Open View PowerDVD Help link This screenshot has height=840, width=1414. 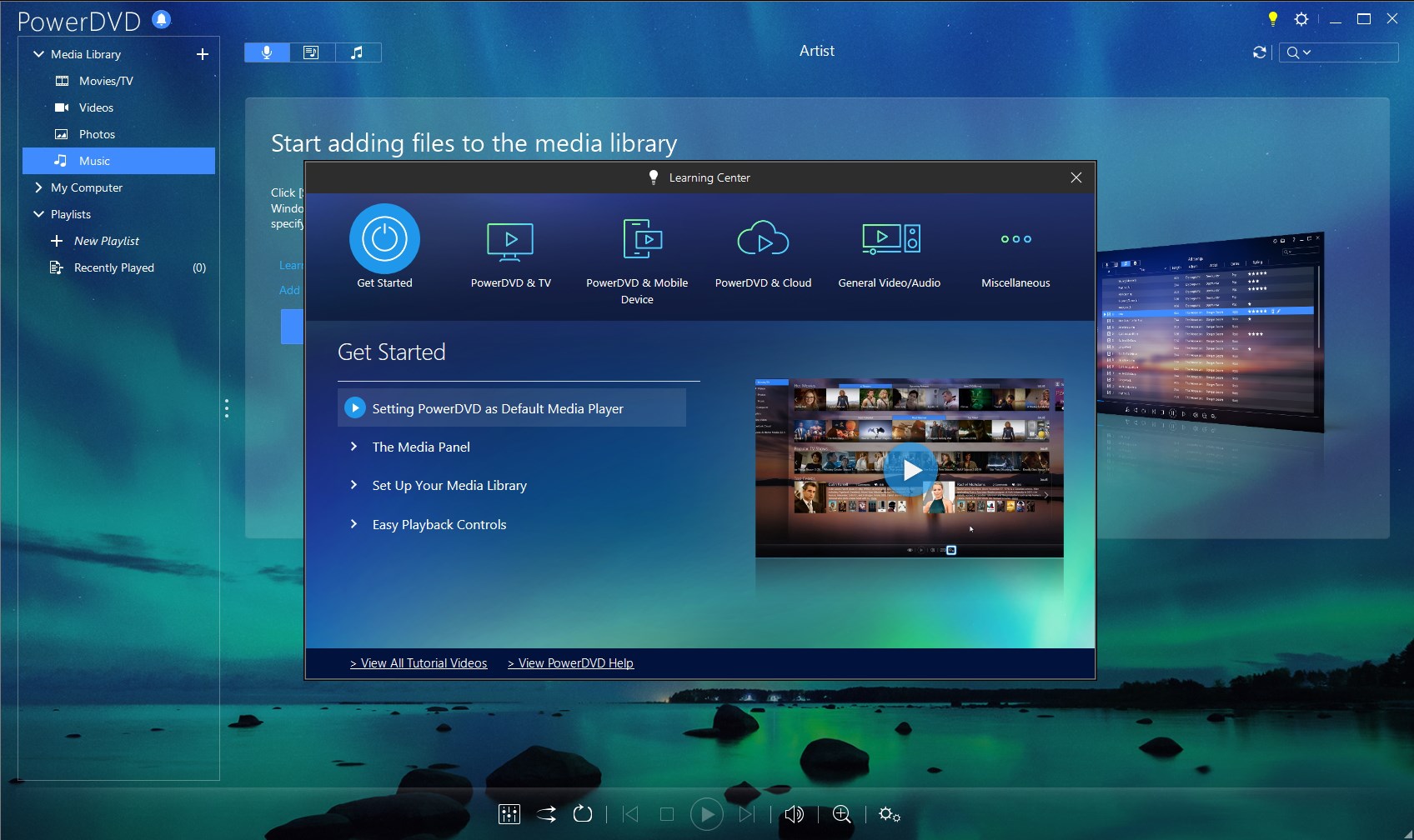point(571,663)
